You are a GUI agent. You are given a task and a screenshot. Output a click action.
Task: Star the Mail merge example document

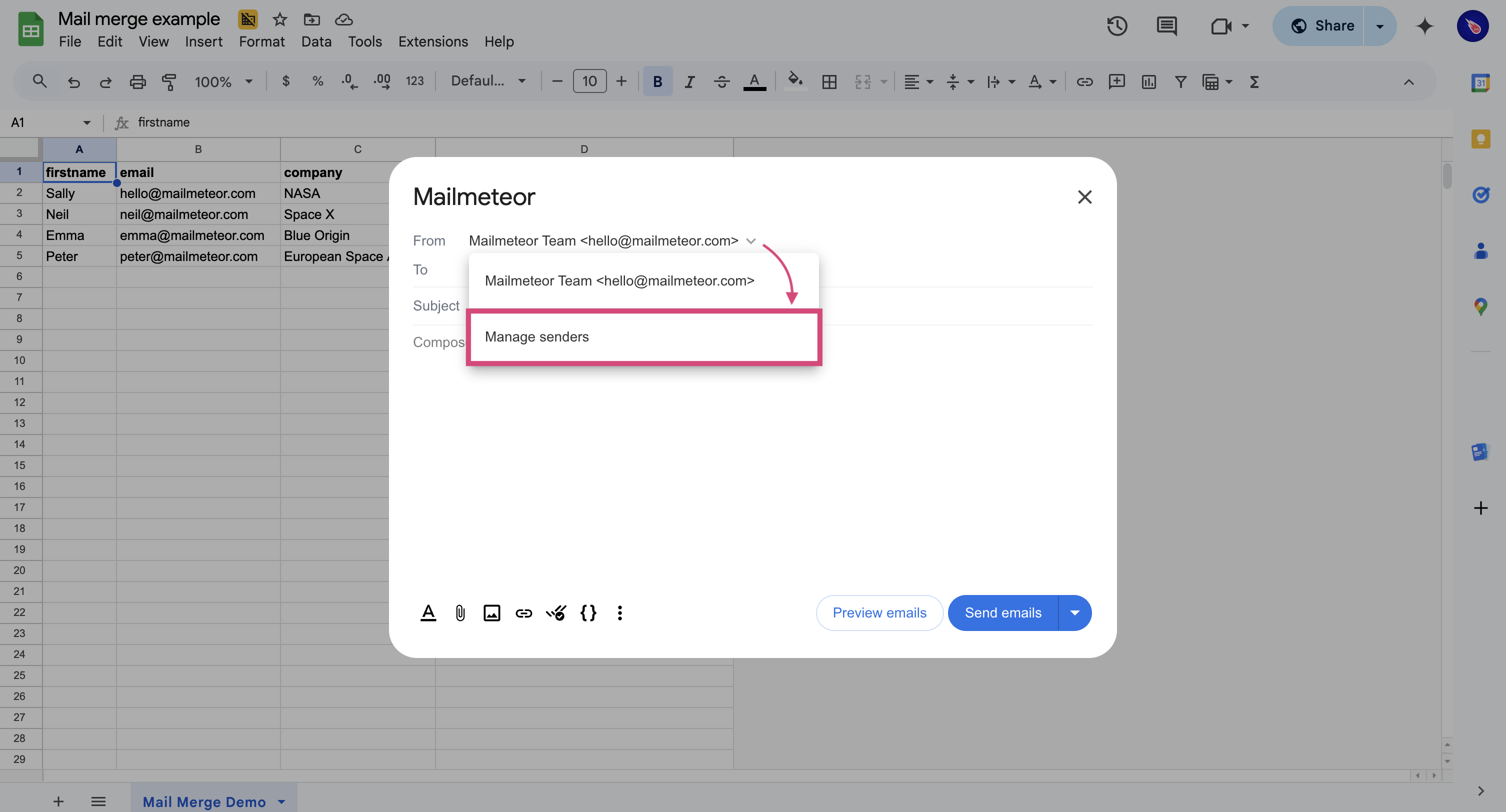point(279,19)
